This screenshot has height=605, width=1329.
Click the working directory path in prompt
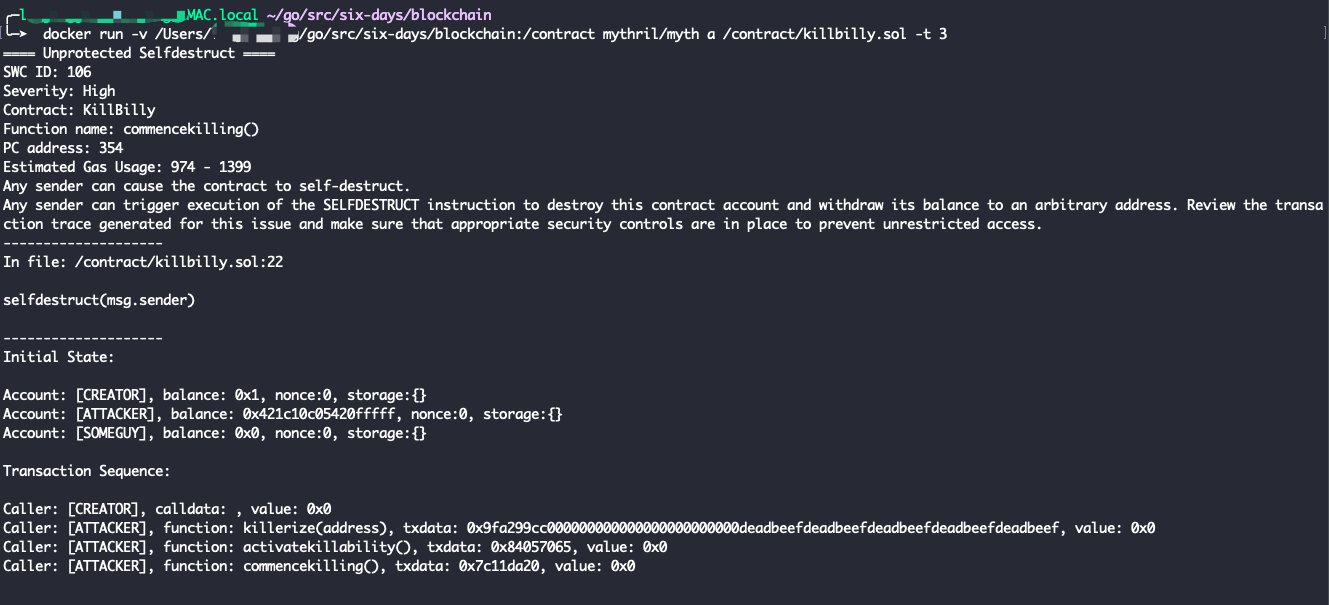[378, 15]
